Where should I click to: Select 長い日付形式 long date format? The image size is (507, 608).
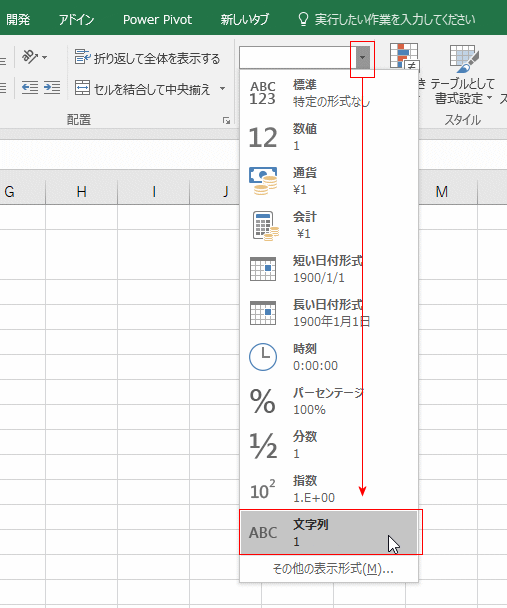coord(329,313)
